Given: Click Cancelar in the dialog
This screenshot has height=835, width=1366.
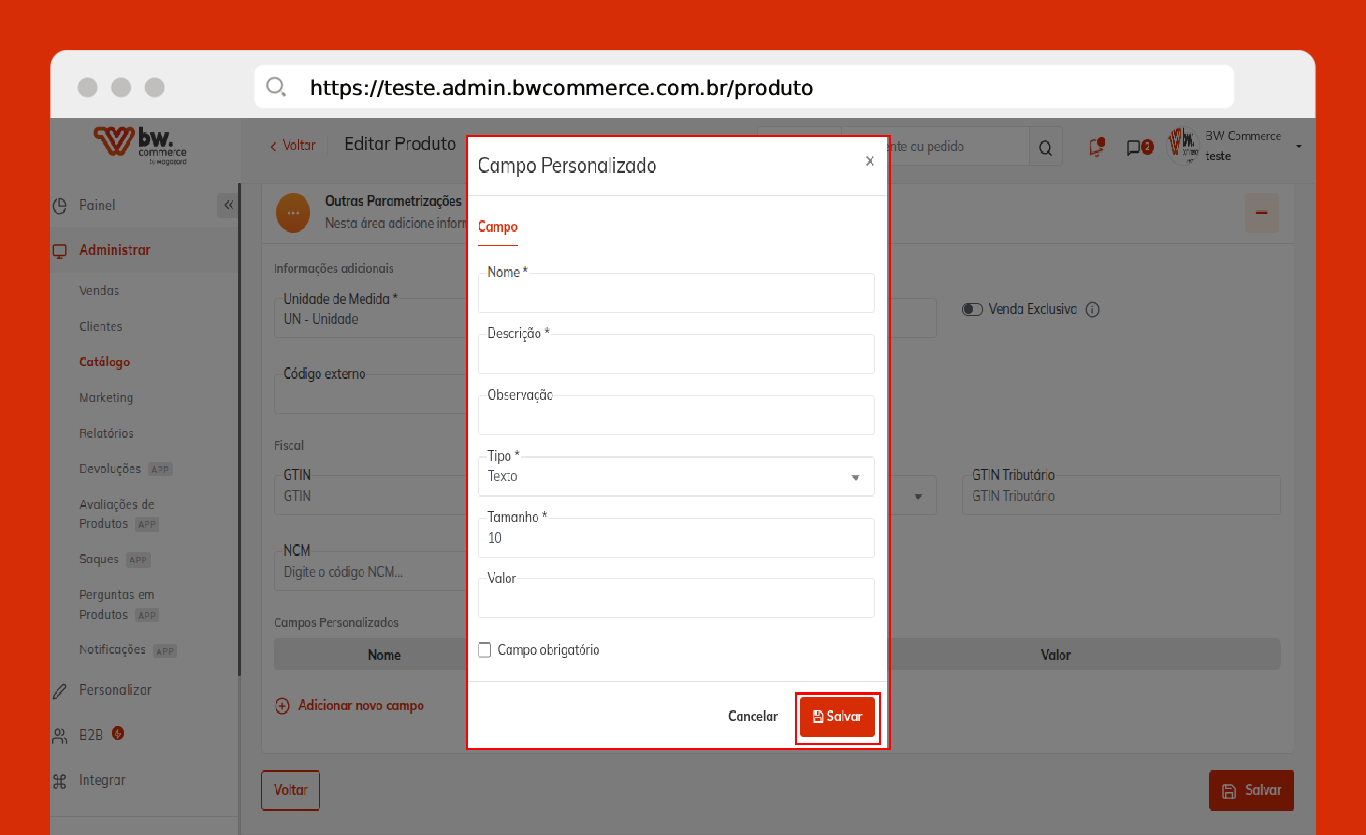Looking at the screenshot, I should (752, 717).
